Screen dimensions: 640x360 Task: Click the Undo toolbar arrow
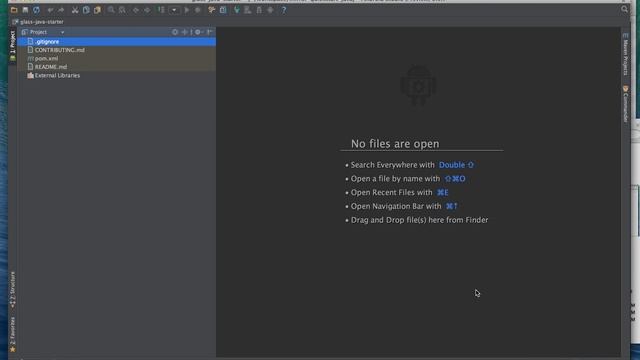50,10
